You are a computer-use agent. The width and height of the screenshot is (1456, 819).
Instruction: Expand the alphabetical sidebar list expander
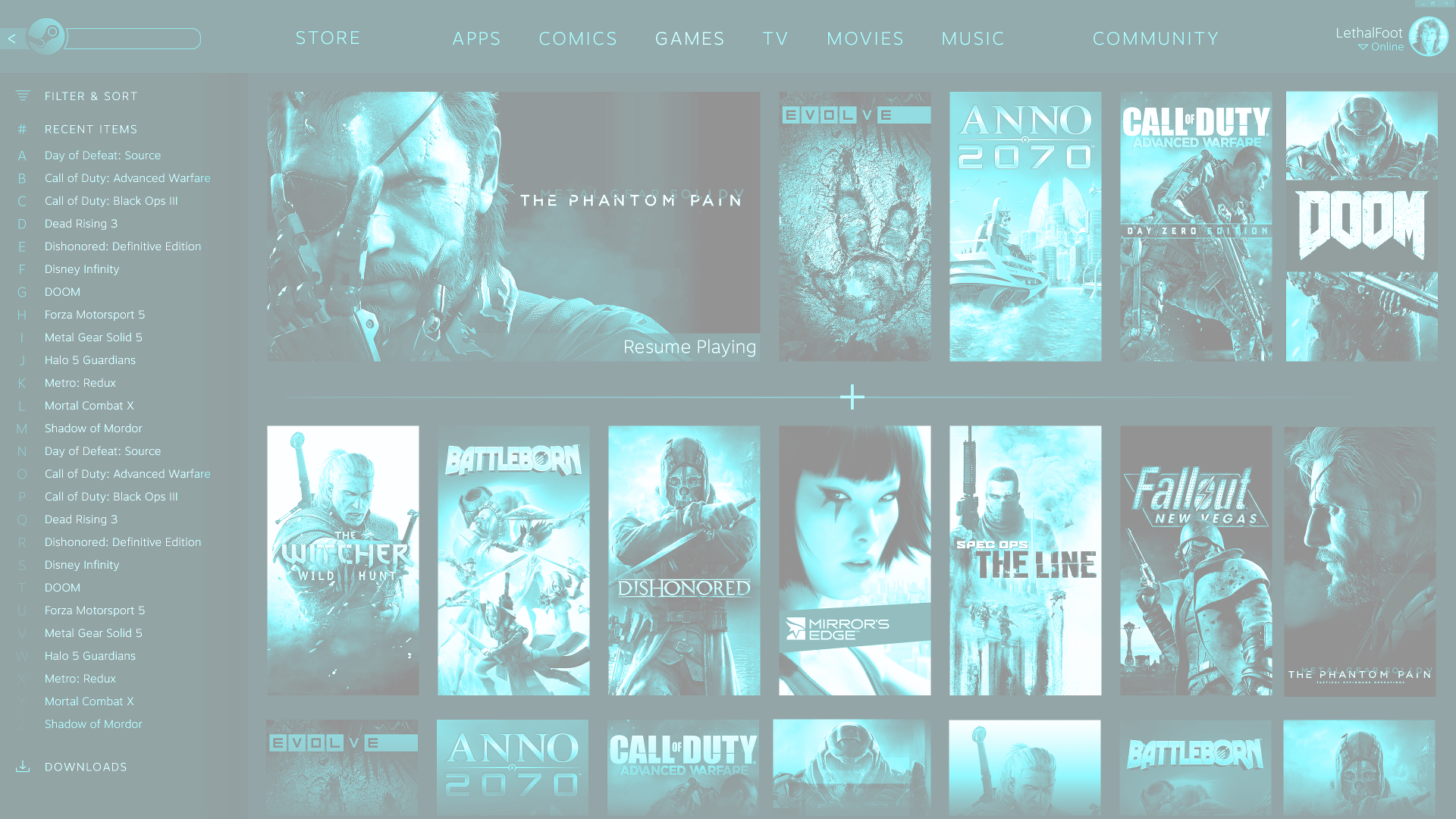(x=22, y=128)
